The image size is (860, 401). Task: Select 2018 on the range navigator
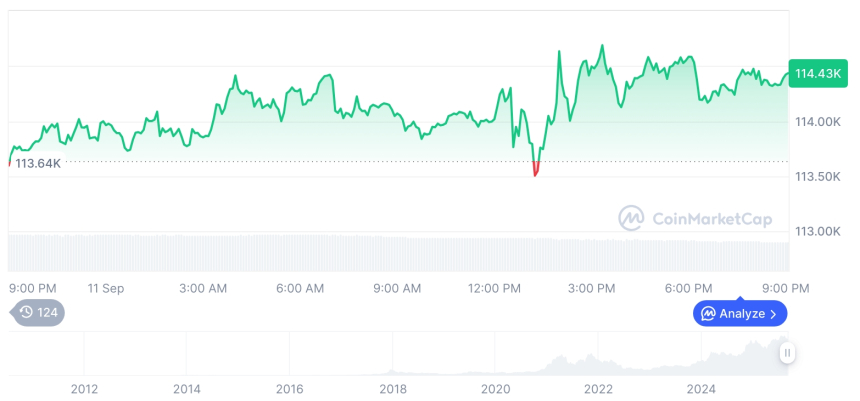393,388
